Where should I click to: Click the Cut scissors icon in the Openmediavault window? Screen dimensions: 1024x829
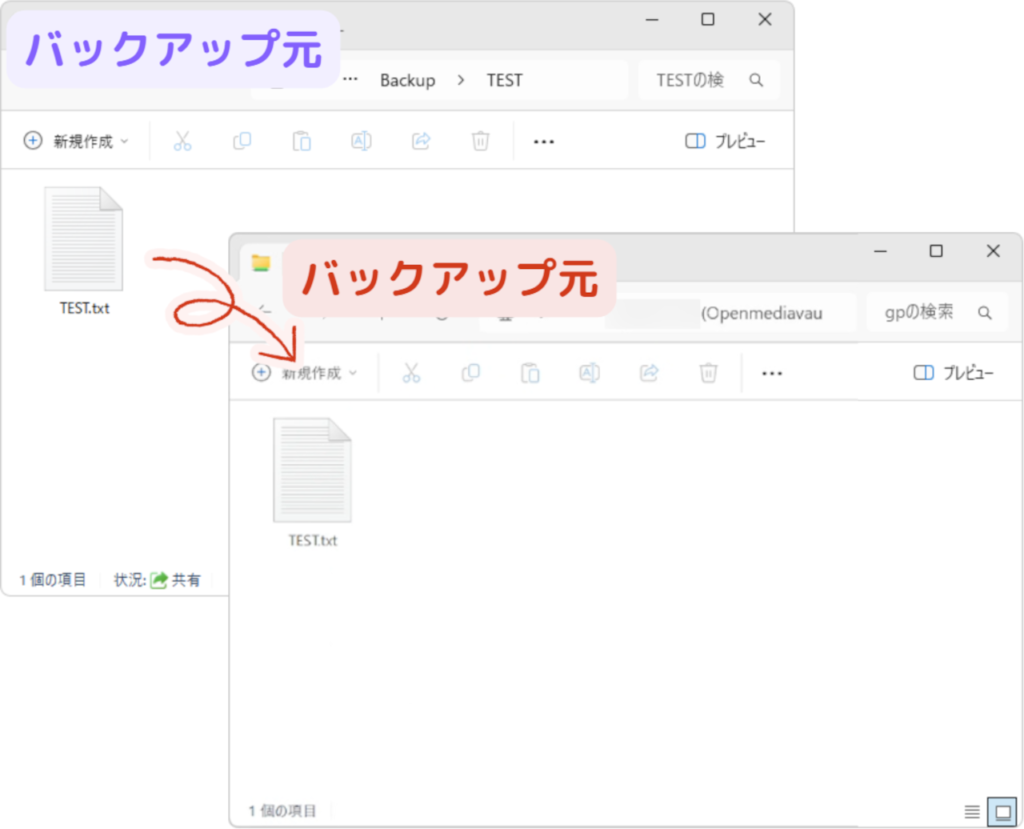(x=411, y=373)
